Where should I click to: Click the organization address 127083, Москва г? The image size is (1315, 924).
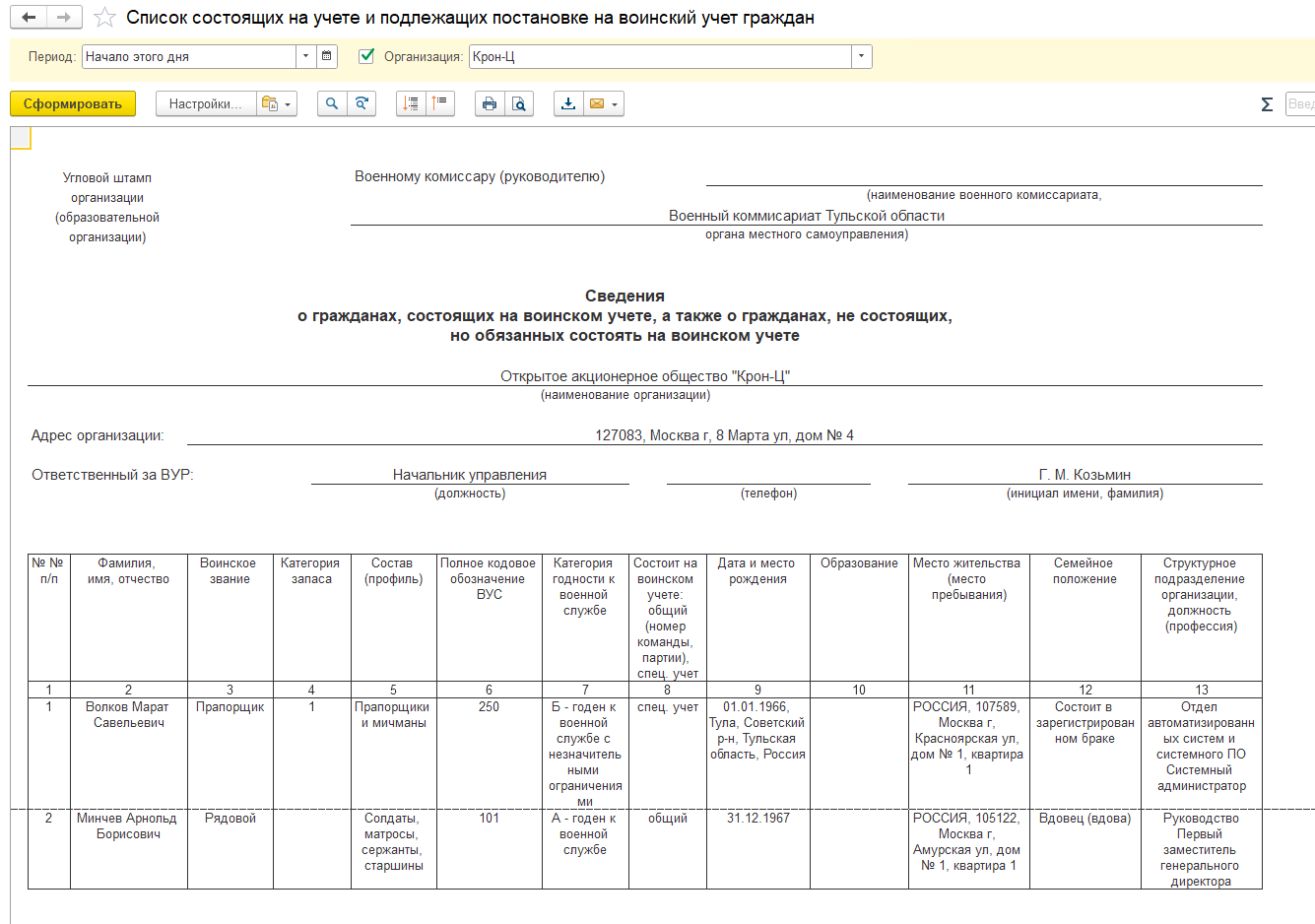[725, 435]
